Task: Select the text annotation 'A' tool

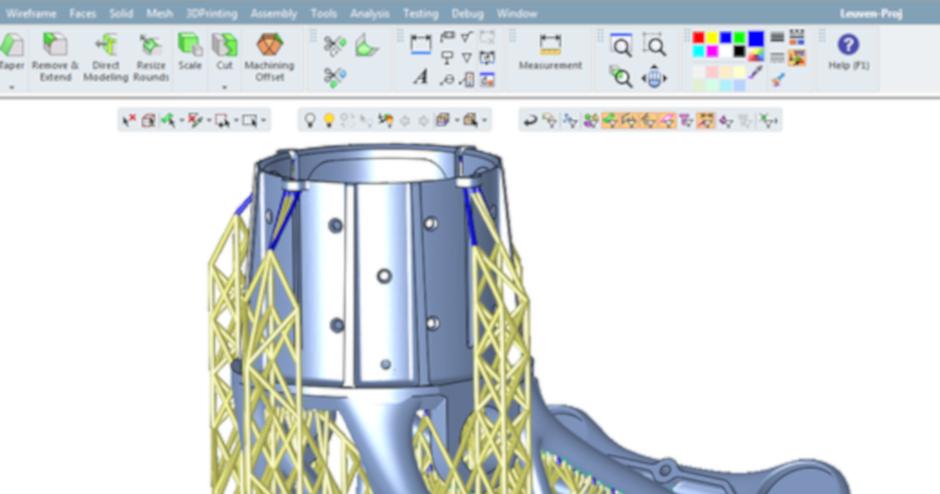Action: 420,78
